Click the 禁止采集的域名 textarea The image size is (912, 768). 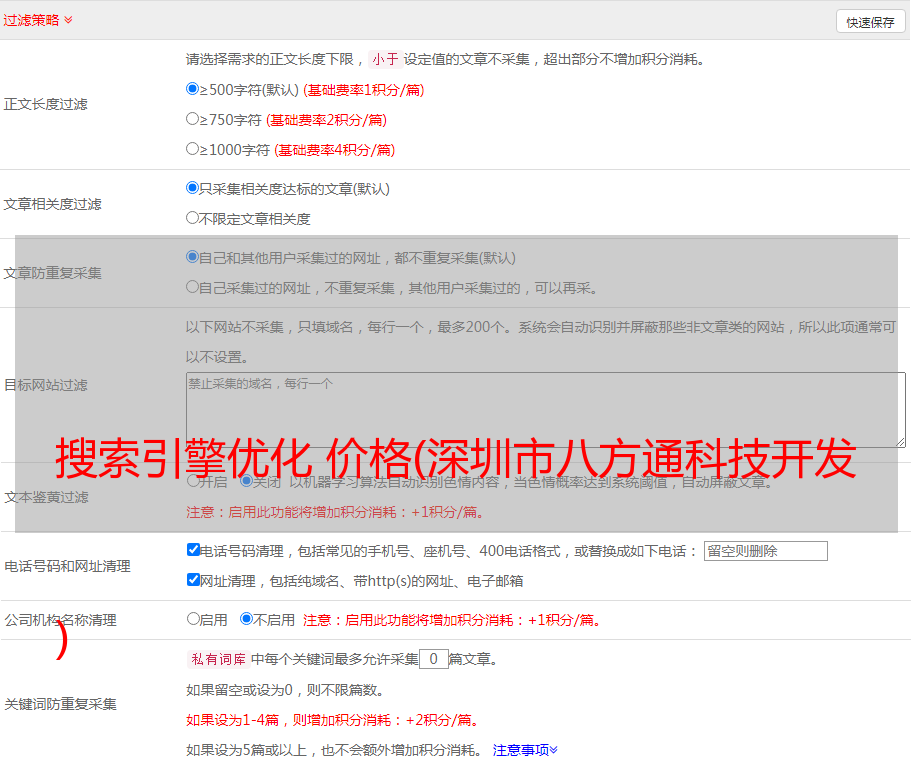point(545,410)
